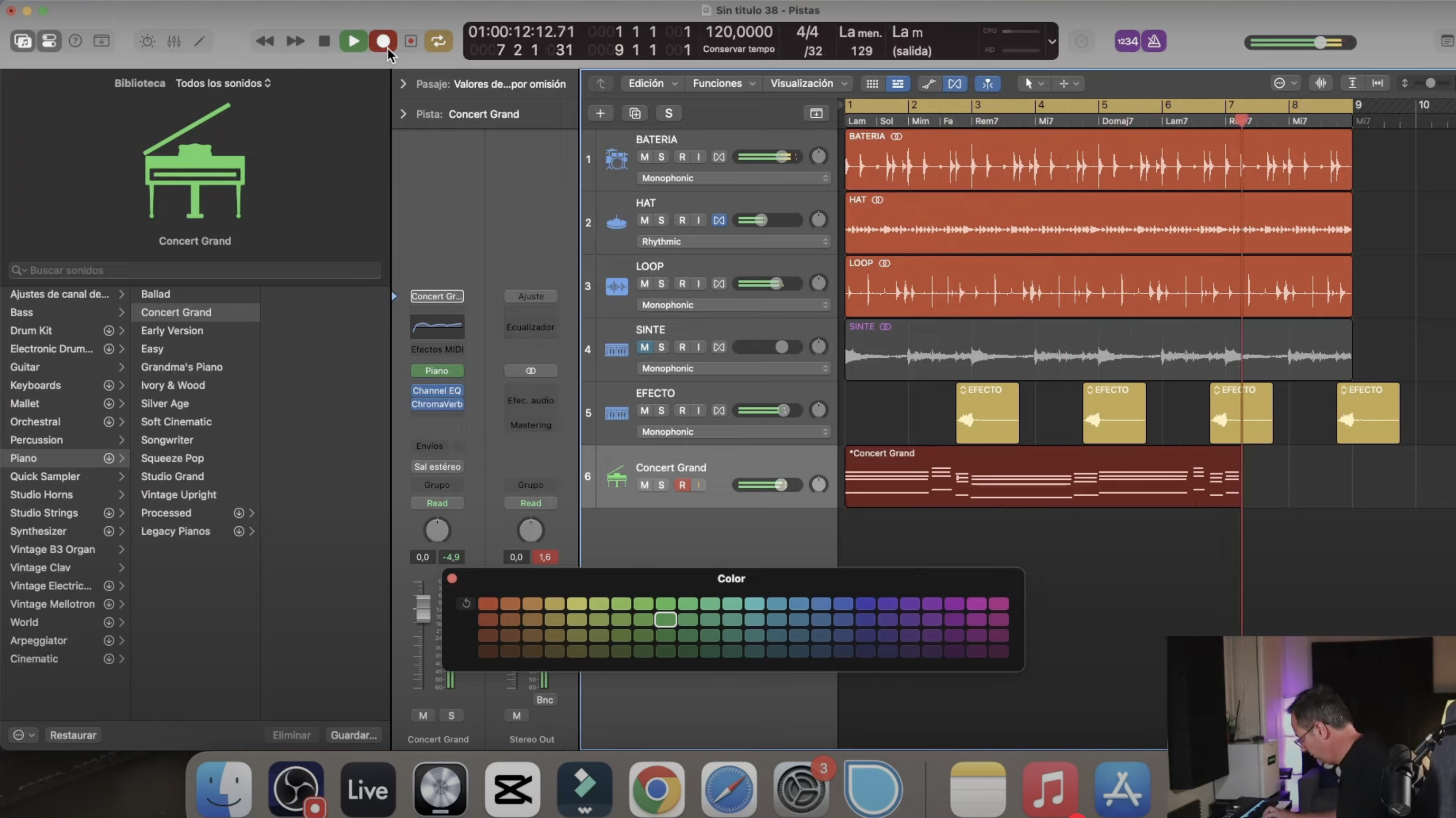The height and width of the screenshot is (818, 1456).
Task: Open the Editors pencil icon
Action: [199, 41]
